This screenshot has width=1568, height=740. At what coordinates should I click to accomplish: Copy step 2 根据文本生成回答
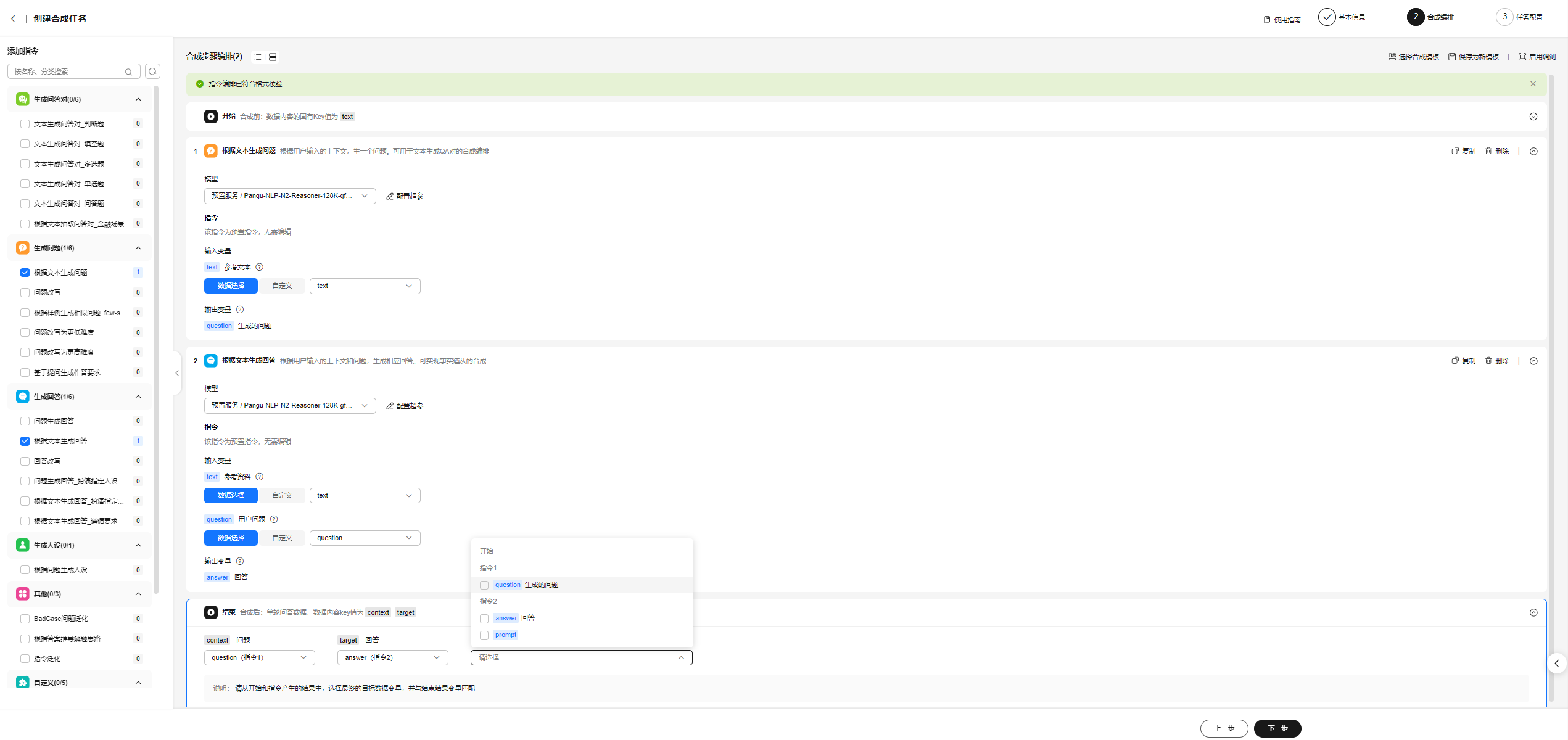1463,361
